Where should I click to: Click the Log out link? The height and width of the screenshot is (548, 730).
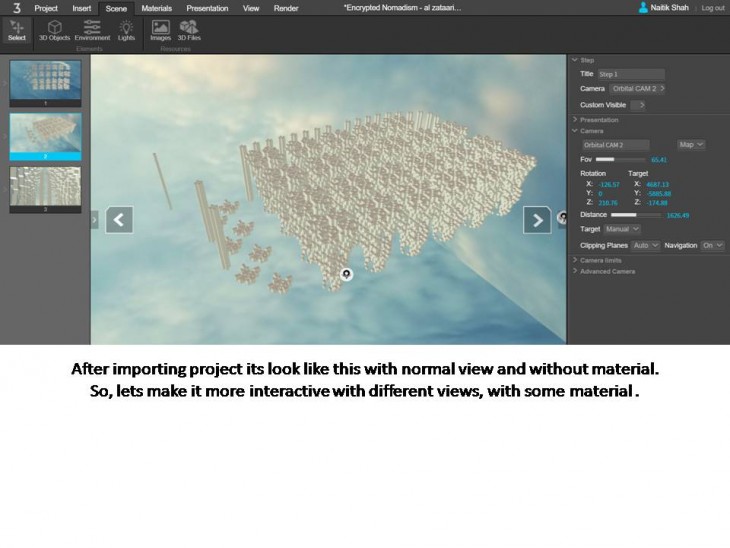tap(712, 7)
